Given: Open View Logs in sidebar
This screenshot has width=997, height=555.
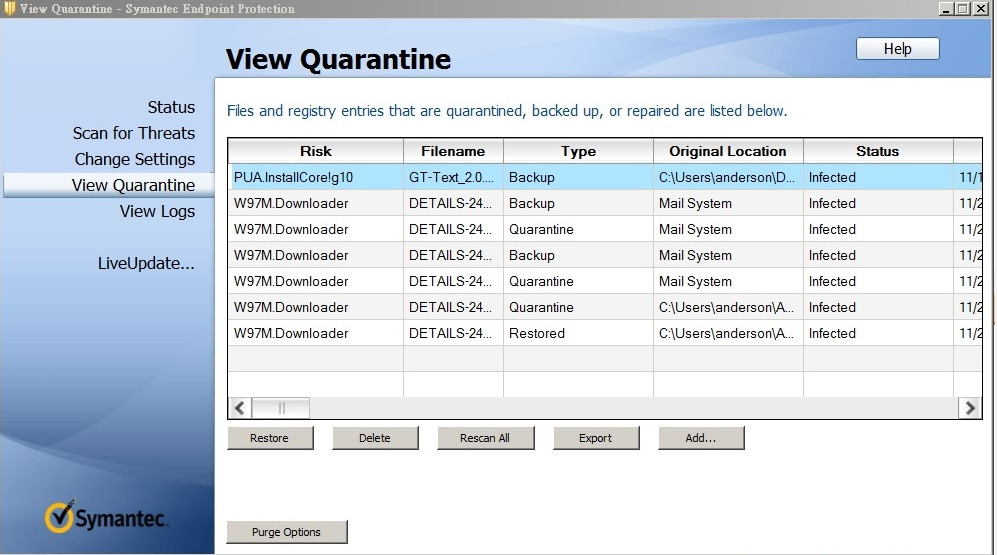Looking at the screenshot, I should 157,211.
